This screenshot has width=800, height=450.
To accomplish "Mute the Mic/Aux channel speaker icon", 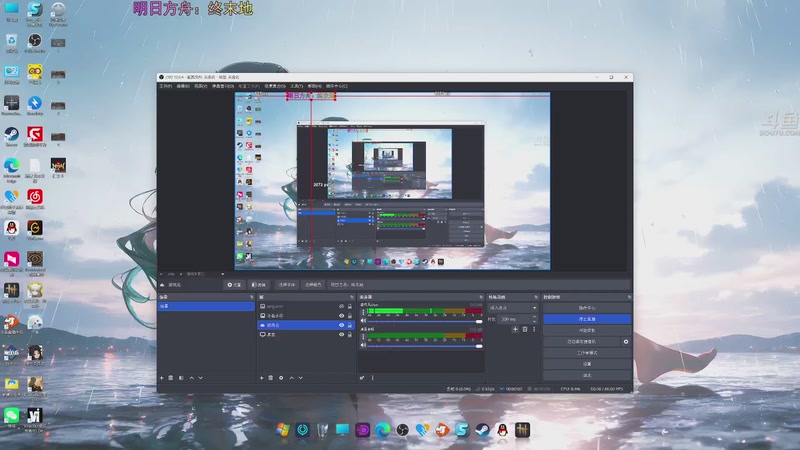I will [363, 321].
